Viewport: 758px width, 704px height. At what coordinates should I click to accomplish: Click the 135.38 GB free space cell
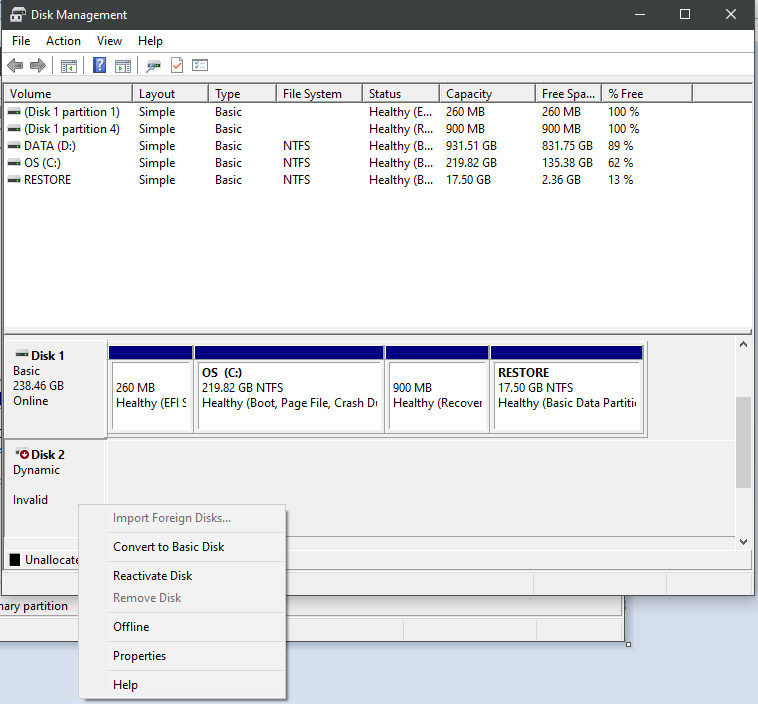click(567, 163)
